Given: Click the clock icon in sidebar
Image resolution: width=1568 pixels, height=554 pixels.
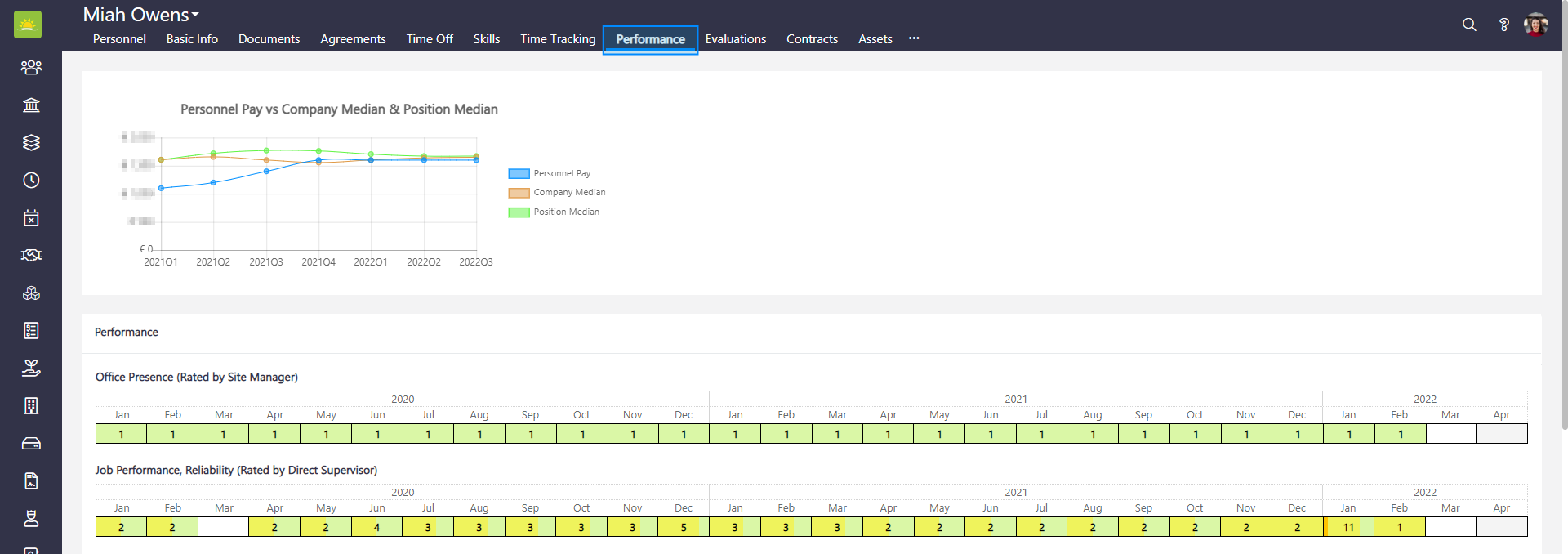Looking at the screenshot, I should [31, 180].
